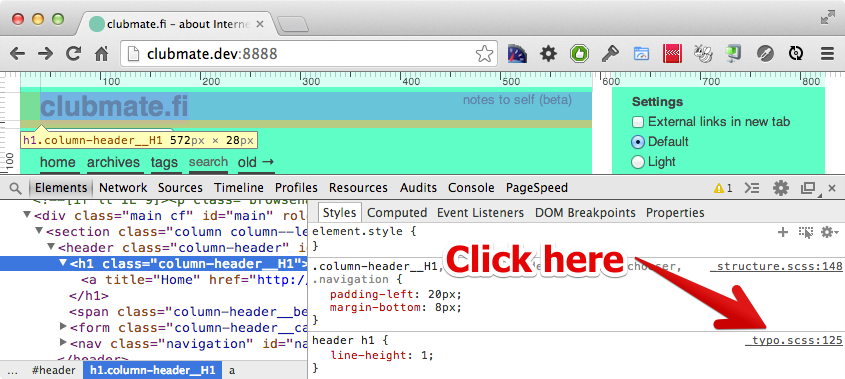The height and width of the screenshot is (379, 845).
Task: Open the Styles pane gear dropdown
Action: (x=829, y=232)
